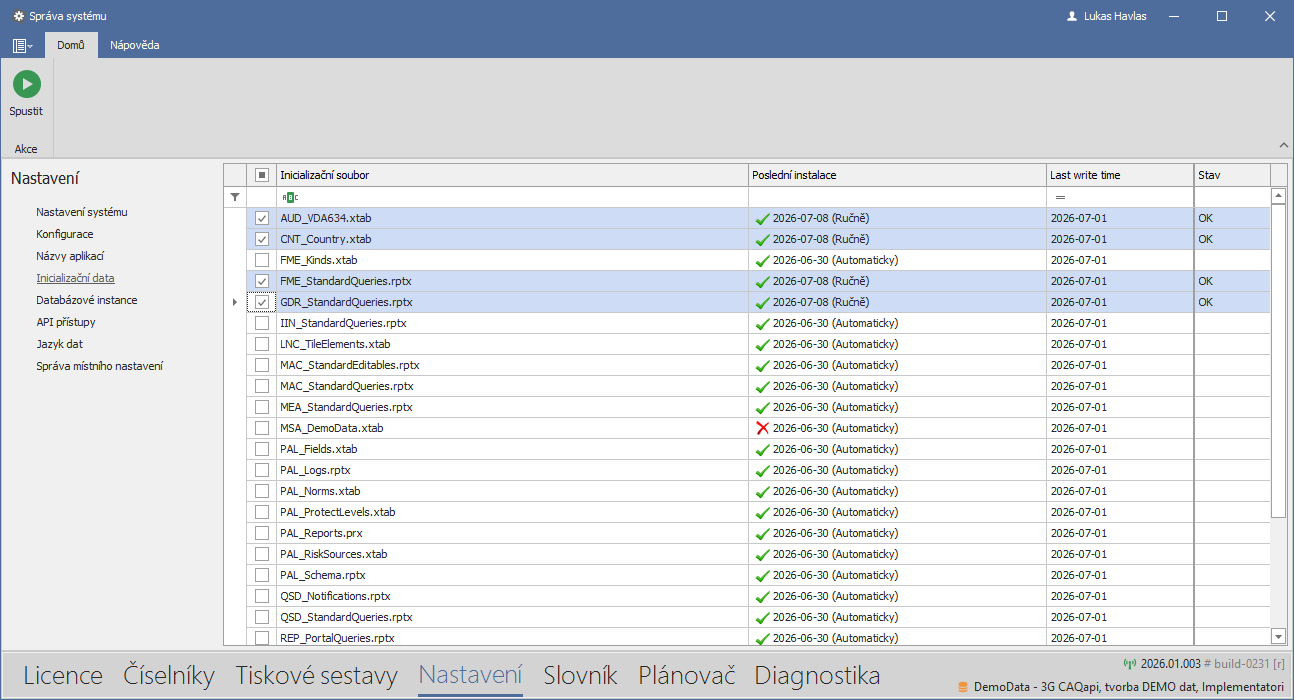Uncheck the GDR_StandardQueries.rptx checkbox

point(262,302)
